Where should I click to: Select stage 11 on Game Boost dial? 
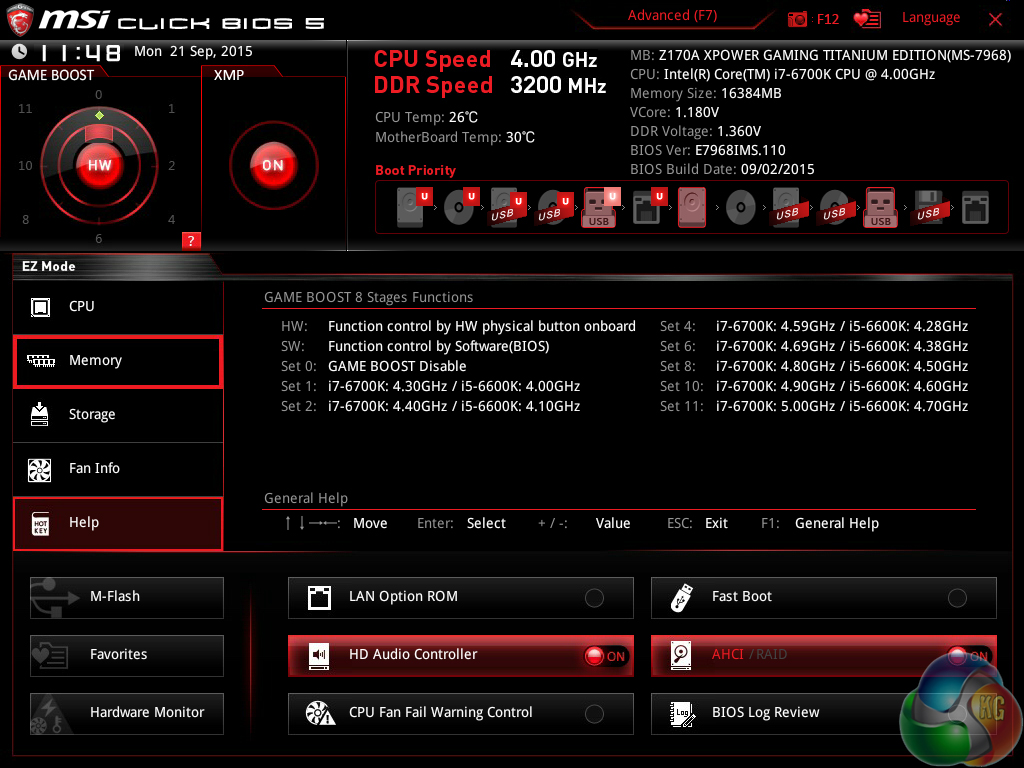point(25,109)
